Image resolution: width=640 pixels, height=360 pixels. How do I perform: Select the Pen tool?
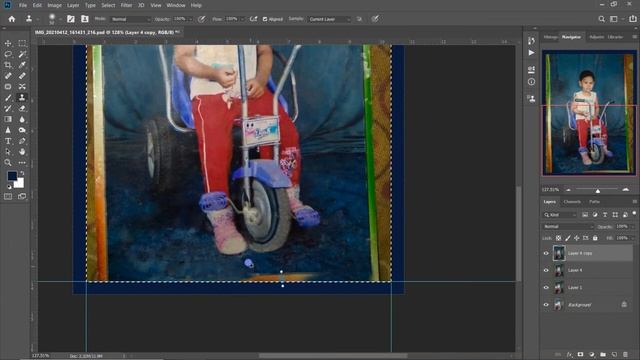pyautogui.click(x=22, y=141)
